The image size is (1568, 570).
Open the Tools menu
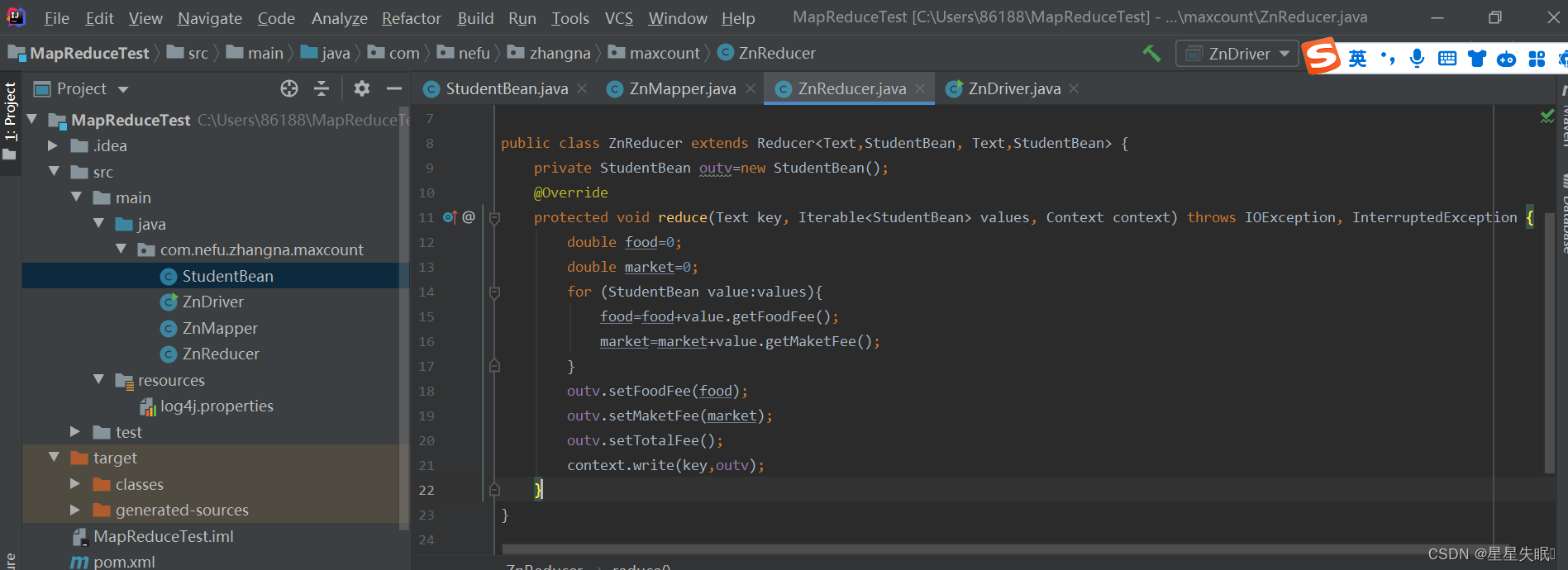(570, 18)
